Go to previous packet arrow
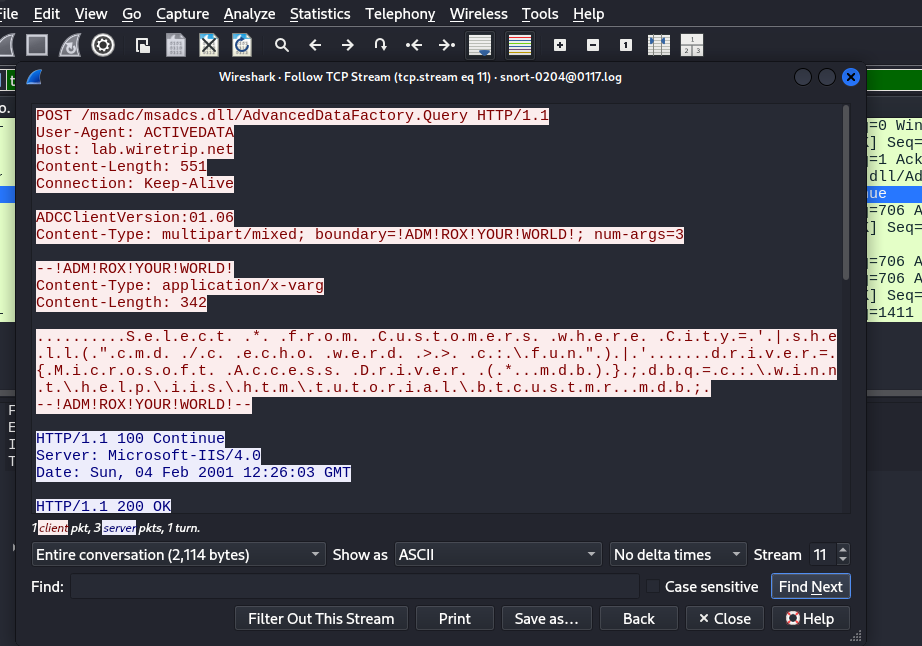The image size is (922, 646). pos(315,45)
